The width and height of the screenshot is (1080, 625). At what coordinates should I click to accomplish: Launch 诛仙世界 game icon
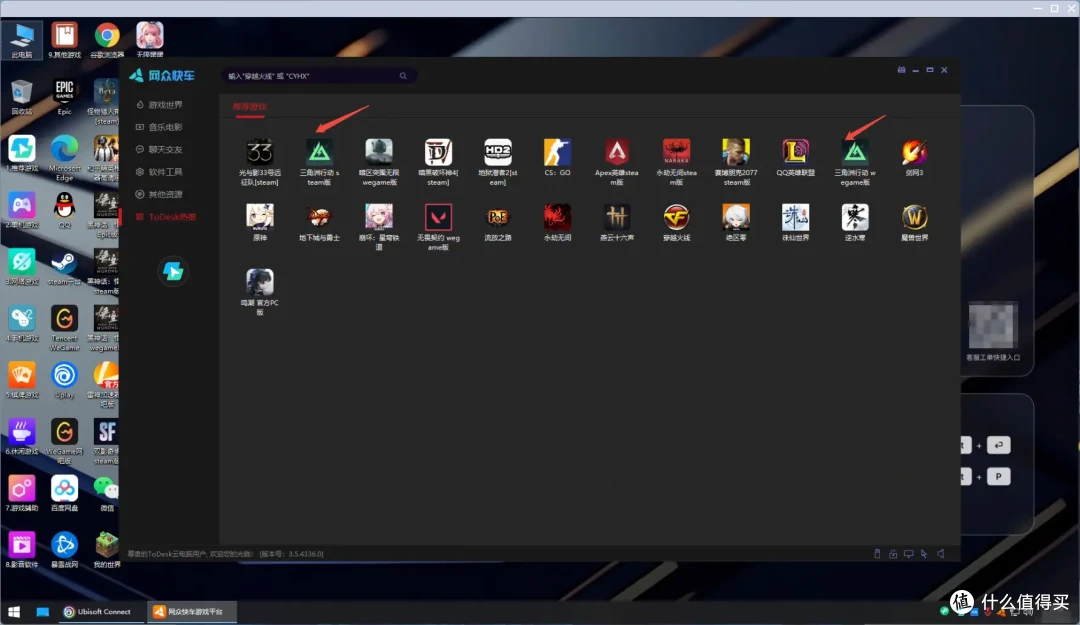[x=796, y=217]
